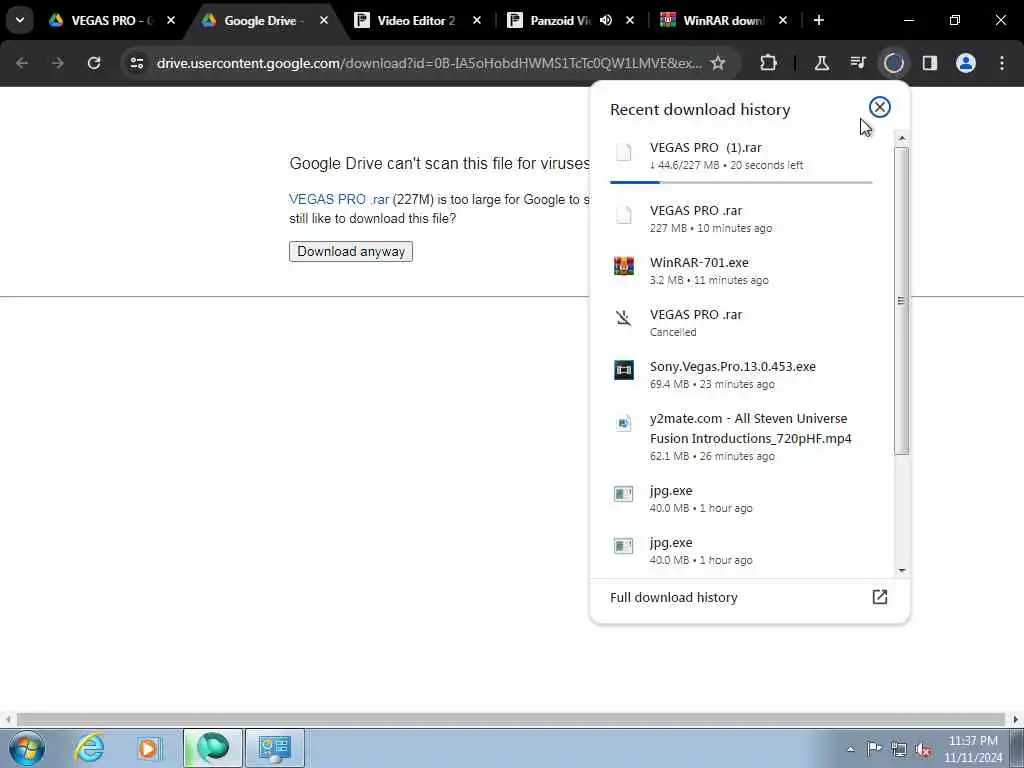
Task: Toggle the downloads progress icon
Action: (893, 63)
